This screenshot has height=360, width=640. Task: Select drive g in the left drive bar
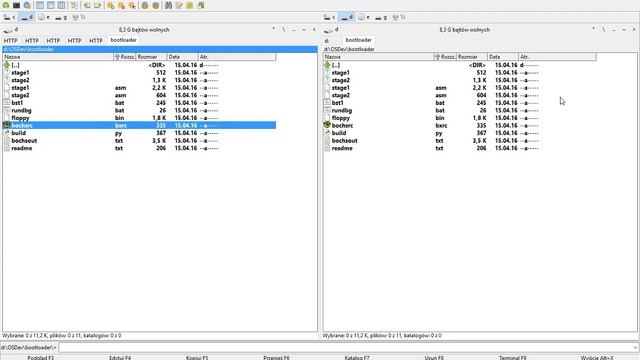[x=60, y=17]
